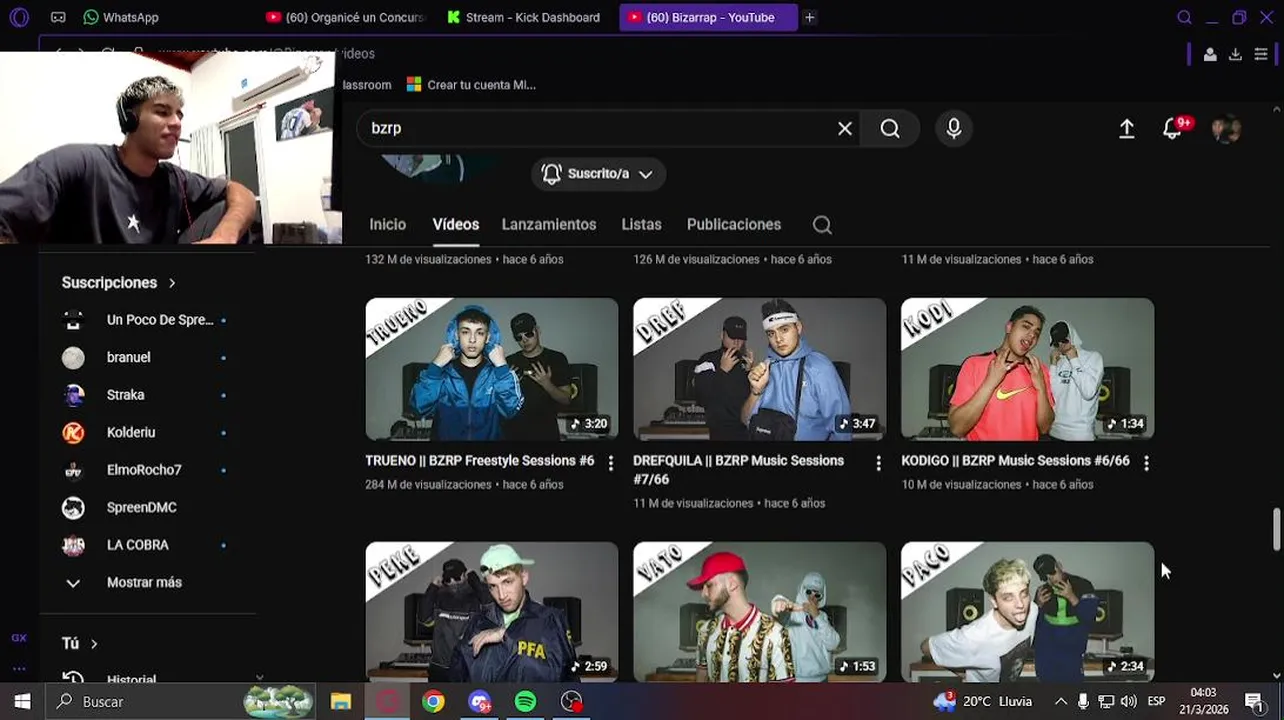
Task: Open the notifications bell
Action: pyautogui.click(x=1173, y=129)
